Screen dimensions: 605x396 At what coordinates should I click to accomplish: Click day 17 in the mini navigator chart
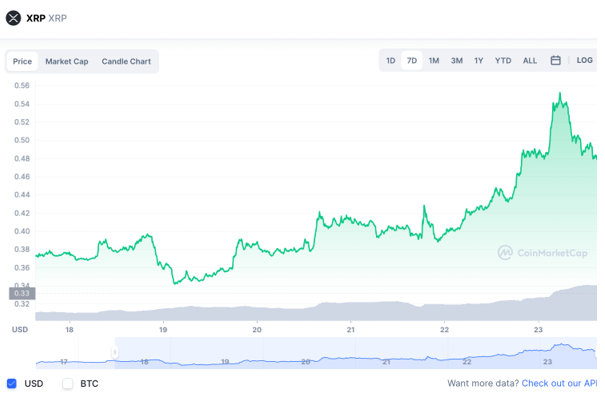(x=64, y=362)
